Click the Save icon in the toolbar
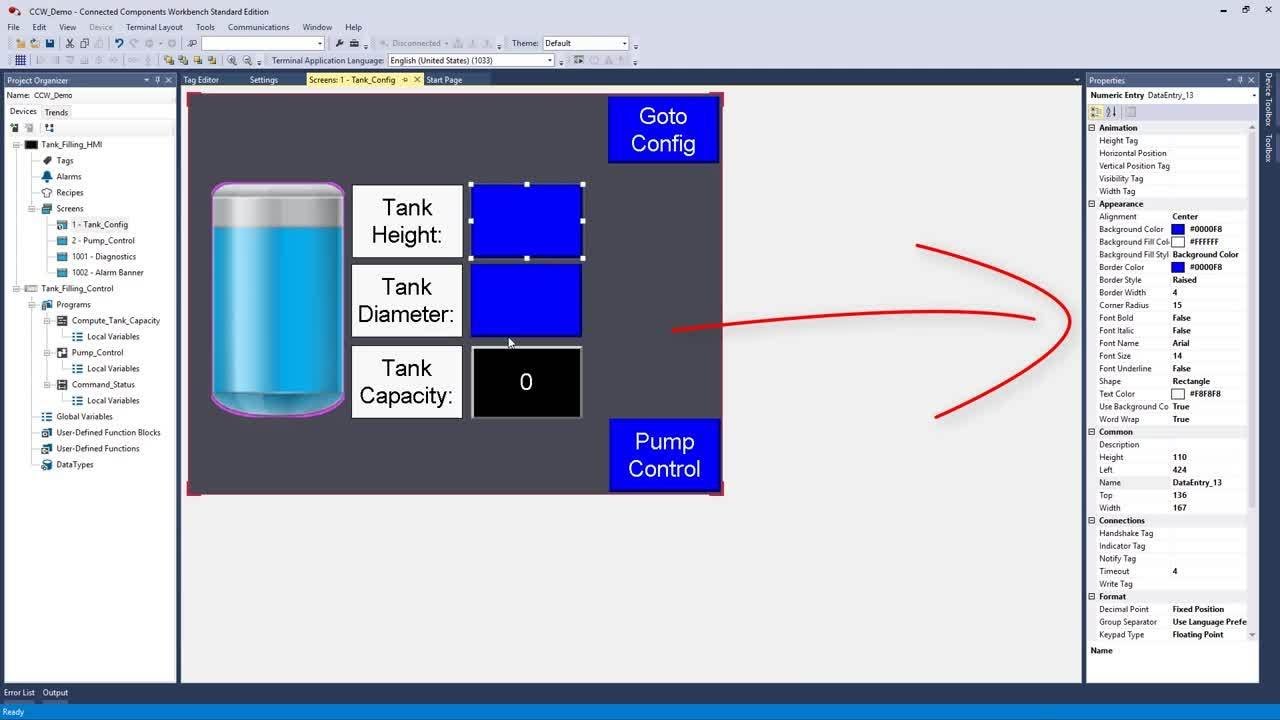1280x720 pixels. click(x=50, y=43)
